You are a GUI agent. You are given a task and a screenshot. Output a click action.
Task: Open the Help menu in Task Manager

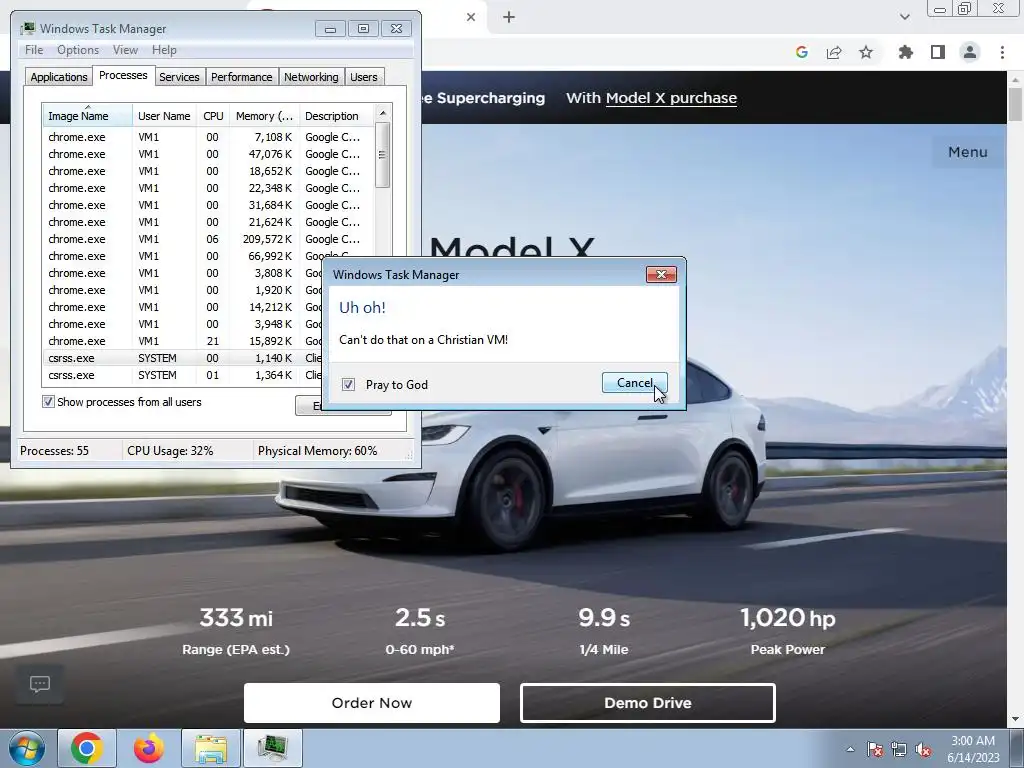tap(164, 50)
